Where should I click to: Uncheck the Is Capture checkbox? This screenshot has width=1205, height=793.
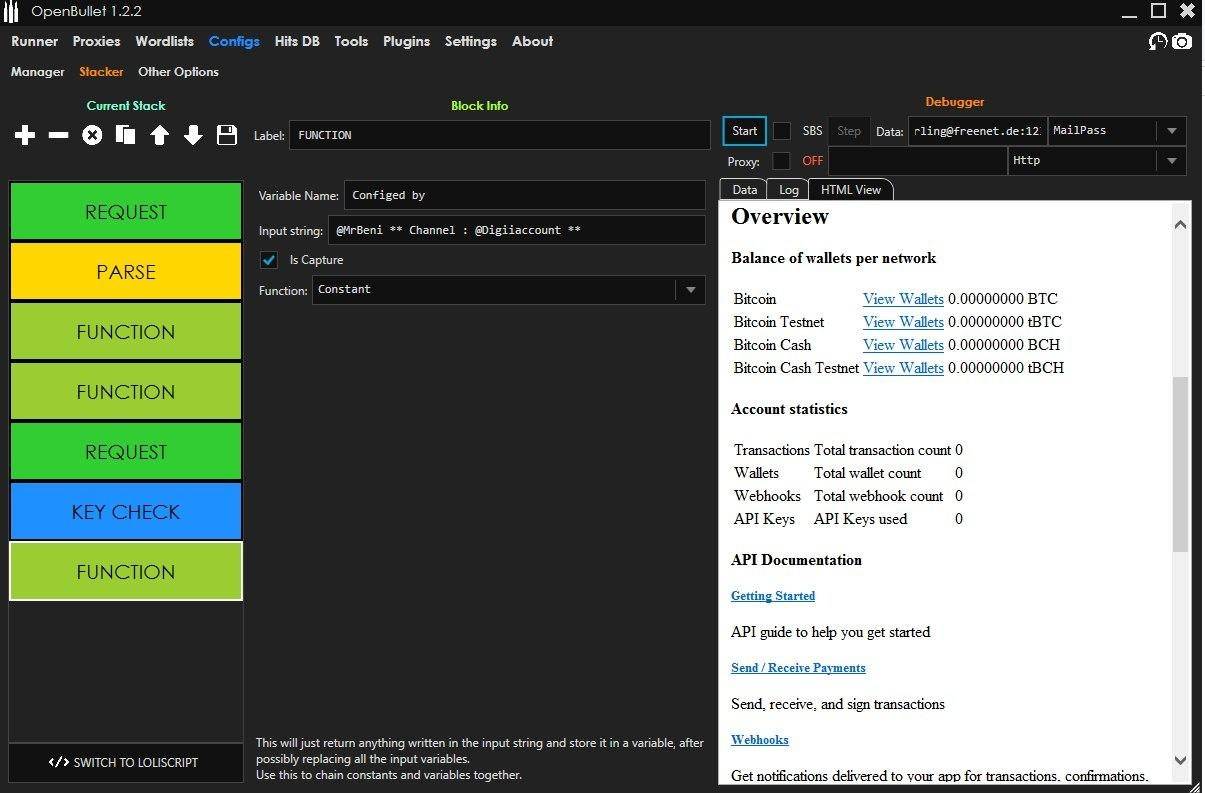[269, 260]
